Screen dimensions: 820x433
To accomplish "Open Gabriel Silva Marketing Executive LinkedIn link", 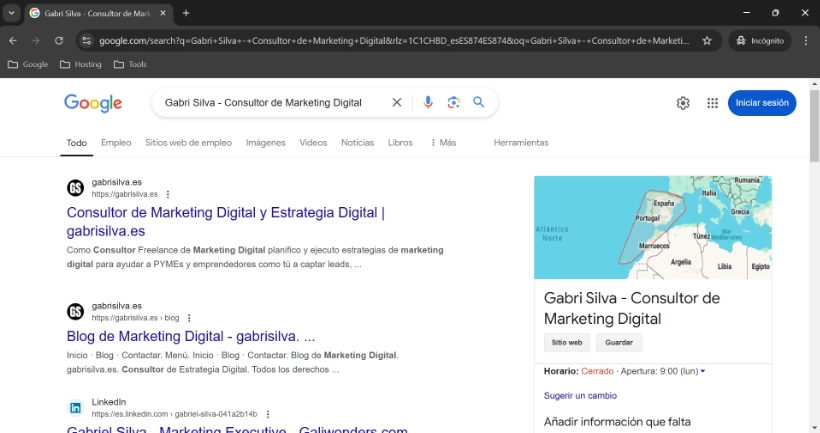I will [x=237, y=429].
